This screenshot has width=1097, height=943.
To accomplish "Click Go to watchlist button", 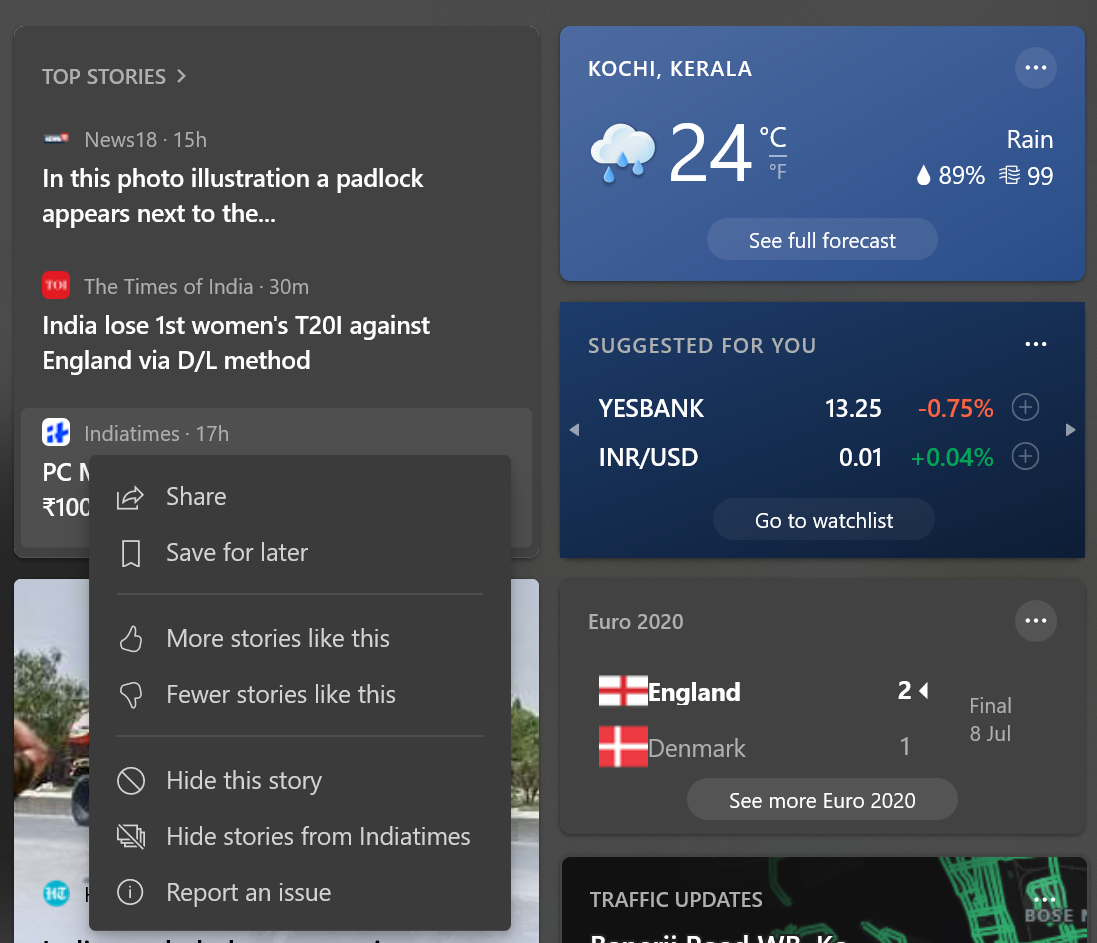I will pyautogui.click(x=823, y=520).
